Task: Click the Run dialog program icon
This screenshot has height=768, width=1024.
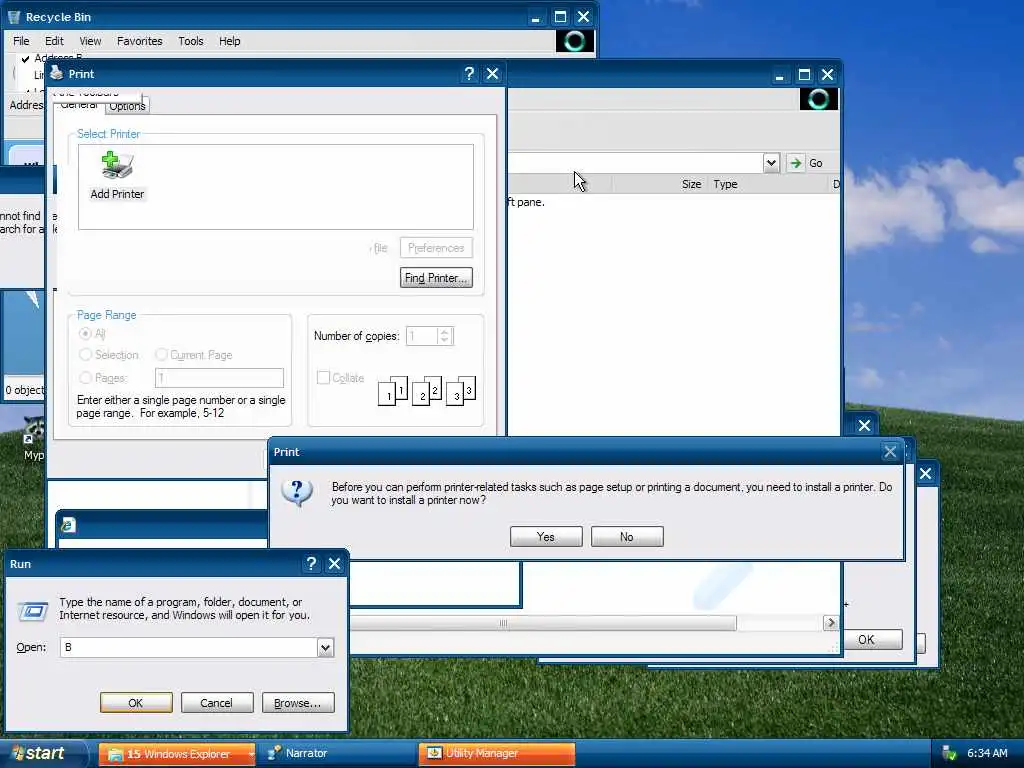Action: tap(33, 611)
